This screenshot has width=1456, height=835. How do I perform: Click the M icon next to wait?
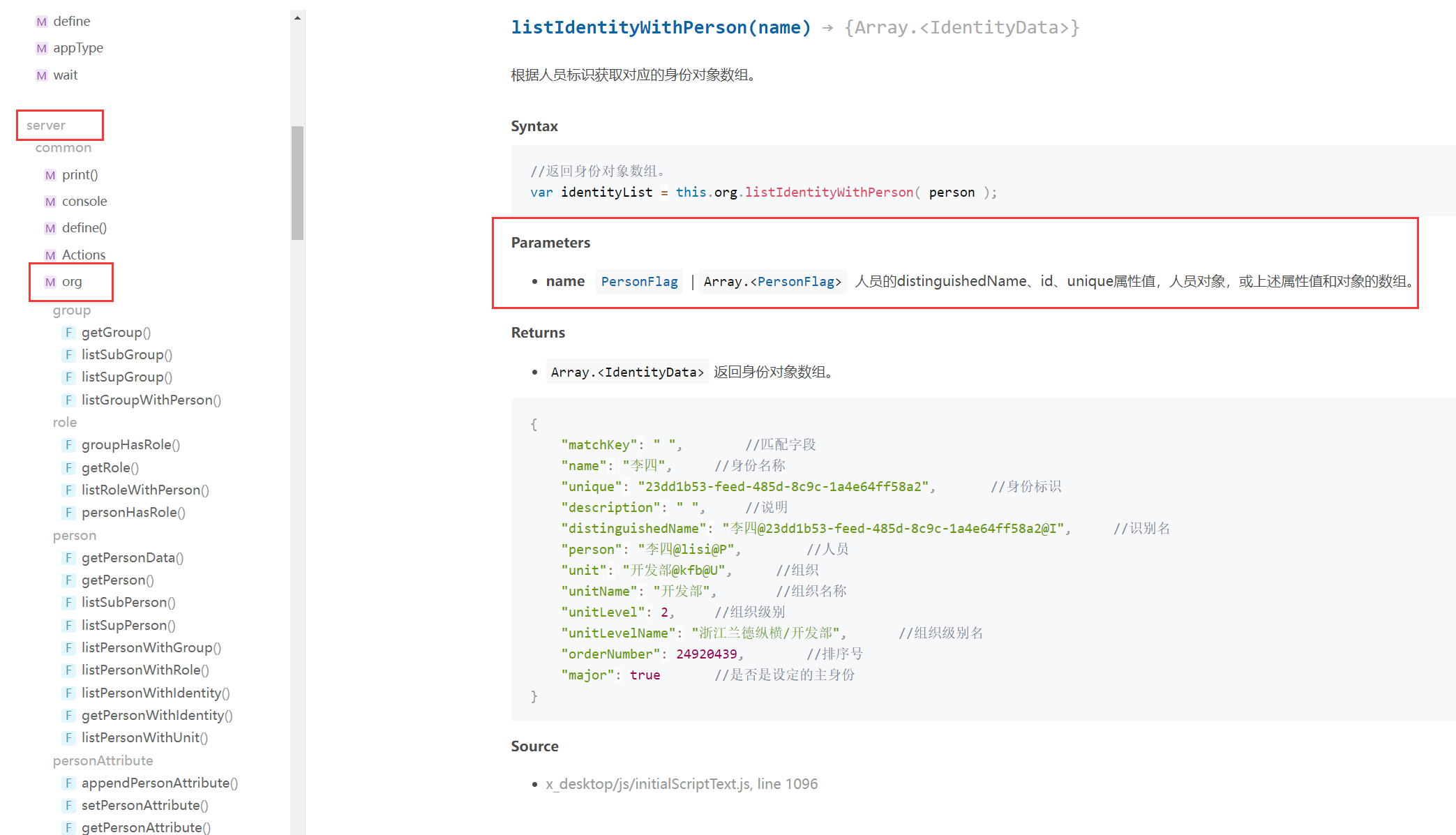point(42,75)
